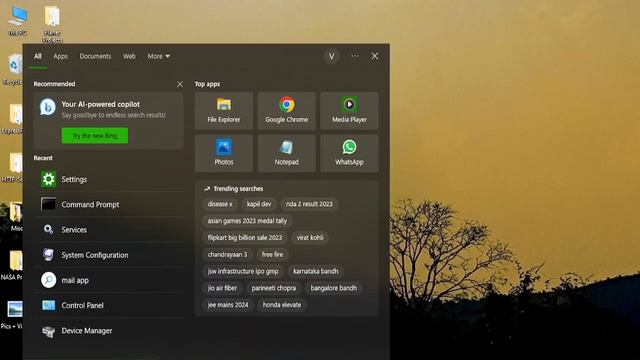640x360 pixels.
Task: Open the three-dot options menu
Action: pos(355,56)
